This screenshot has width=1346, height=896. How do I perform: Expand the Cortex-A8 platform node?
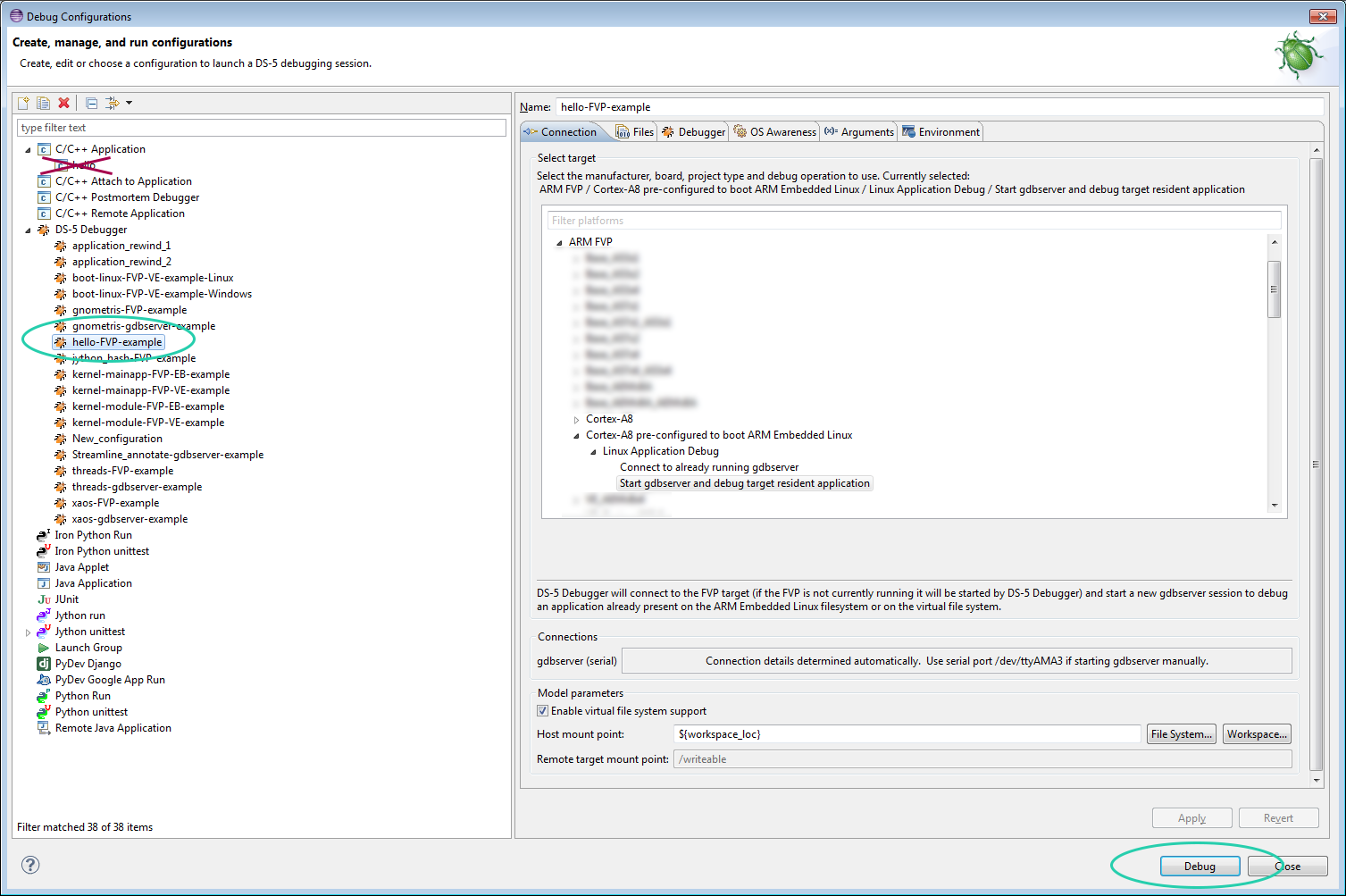576,419
